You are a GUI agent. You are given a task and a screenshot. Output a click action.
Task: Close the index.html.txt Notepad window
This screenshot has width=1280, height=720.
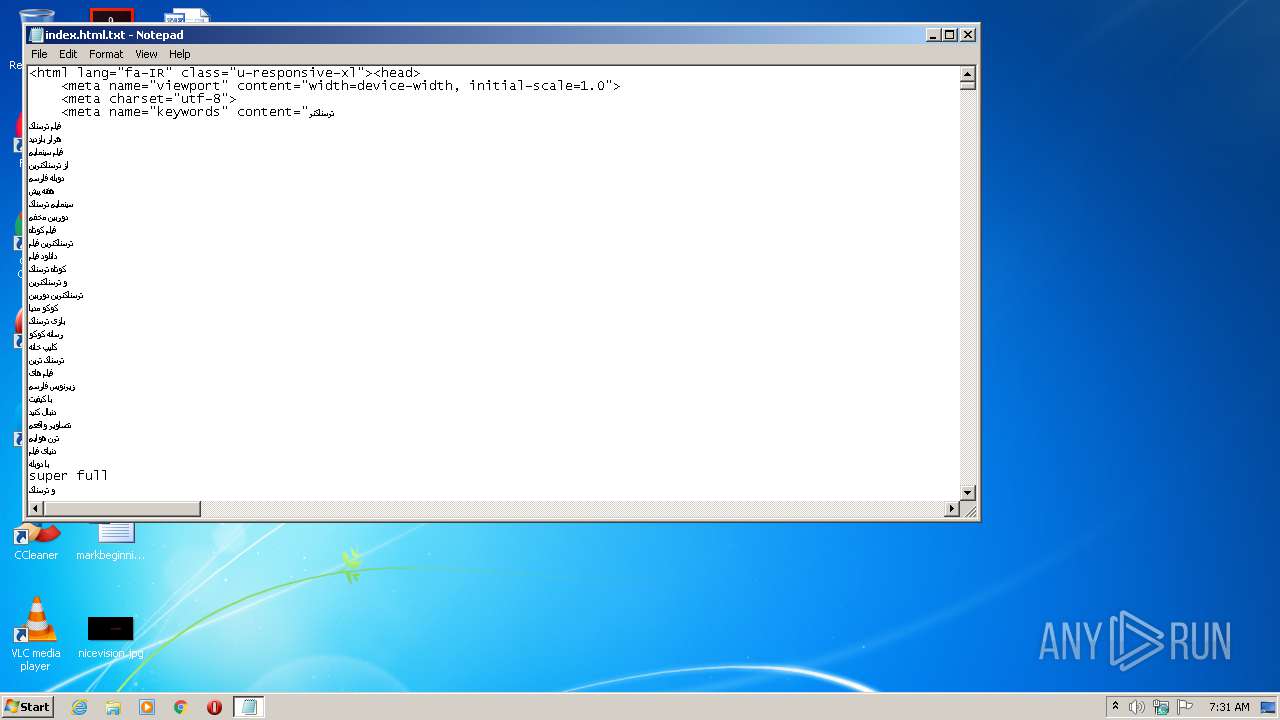[x=967, y=34]
